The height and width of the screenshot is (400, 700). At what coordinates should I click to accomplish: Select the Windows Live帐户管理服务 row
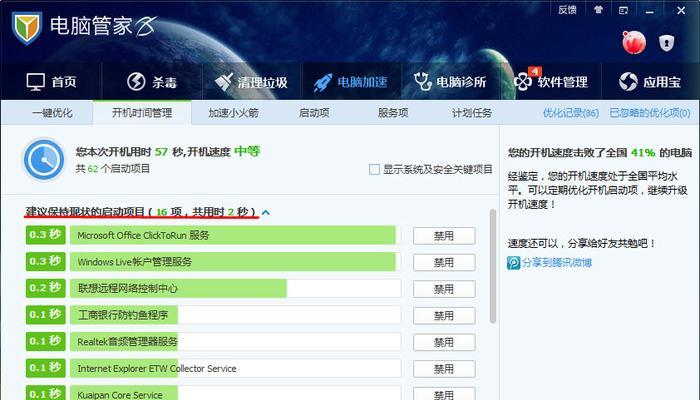pyautogui.click(x=235, y=262)
